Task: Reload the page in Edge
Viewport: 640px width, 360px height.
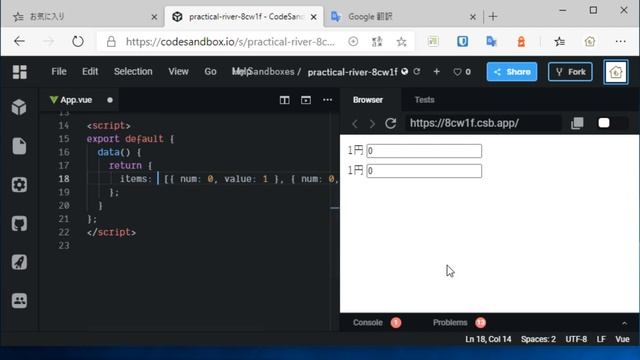Action: point(78,41)
